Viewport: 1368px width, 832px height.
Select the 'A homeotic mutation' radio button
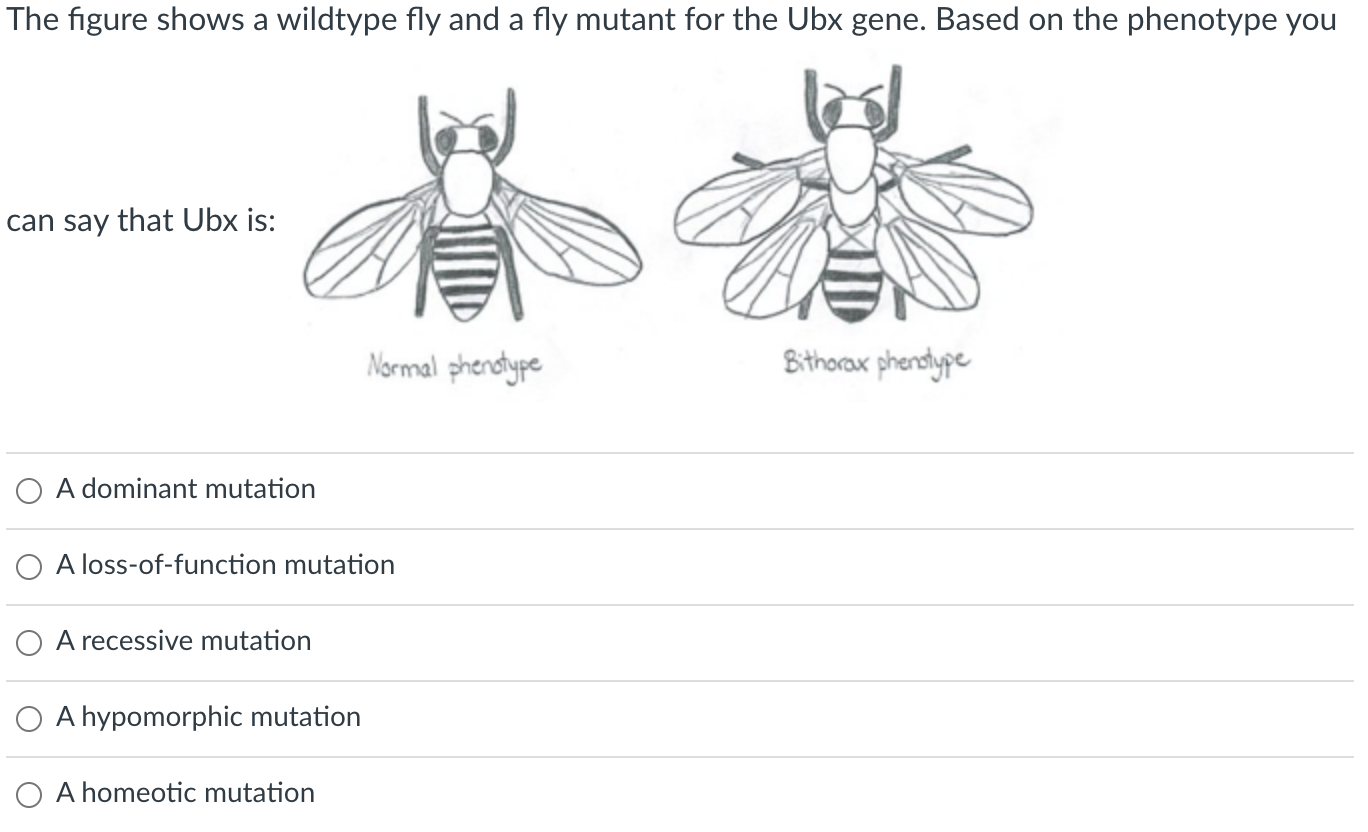(x=29, y=794)
